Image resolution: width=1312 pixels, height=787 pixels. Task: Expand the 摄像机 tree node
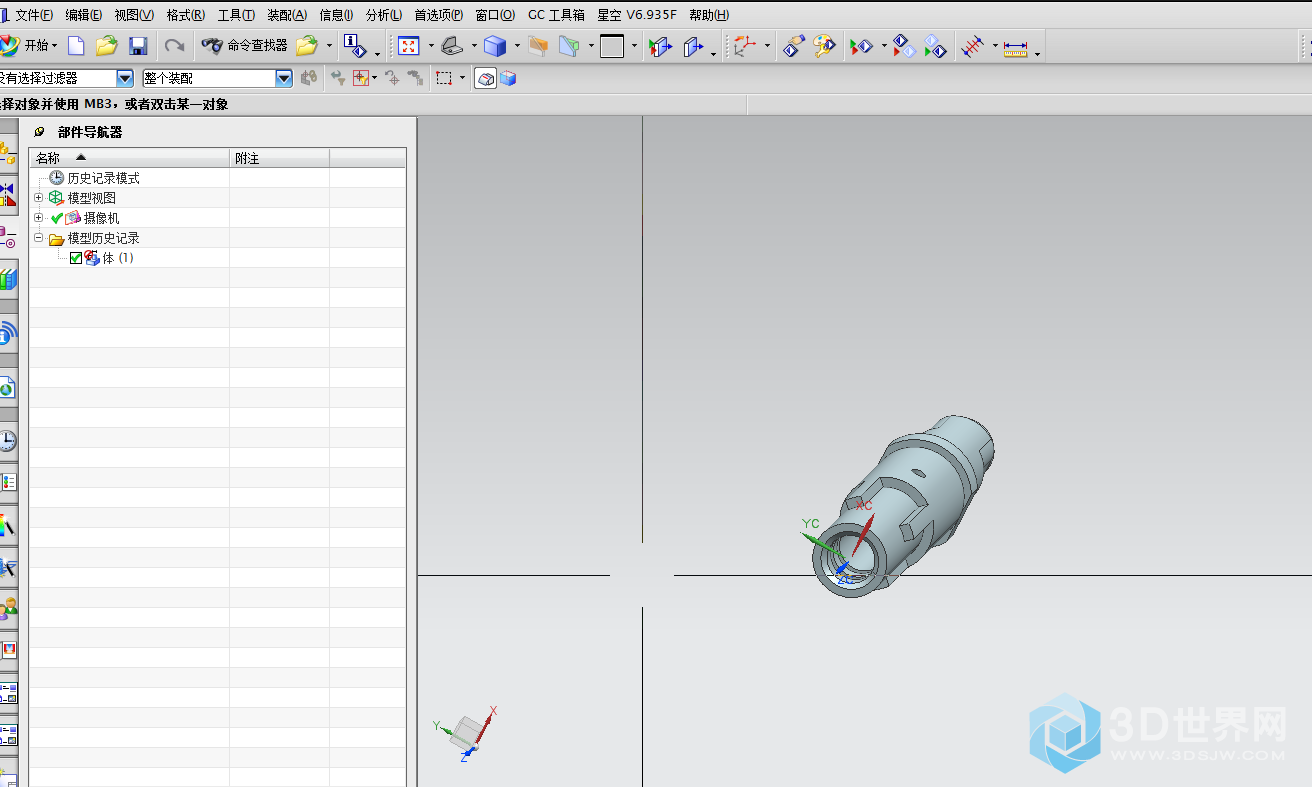coord(39,217)
